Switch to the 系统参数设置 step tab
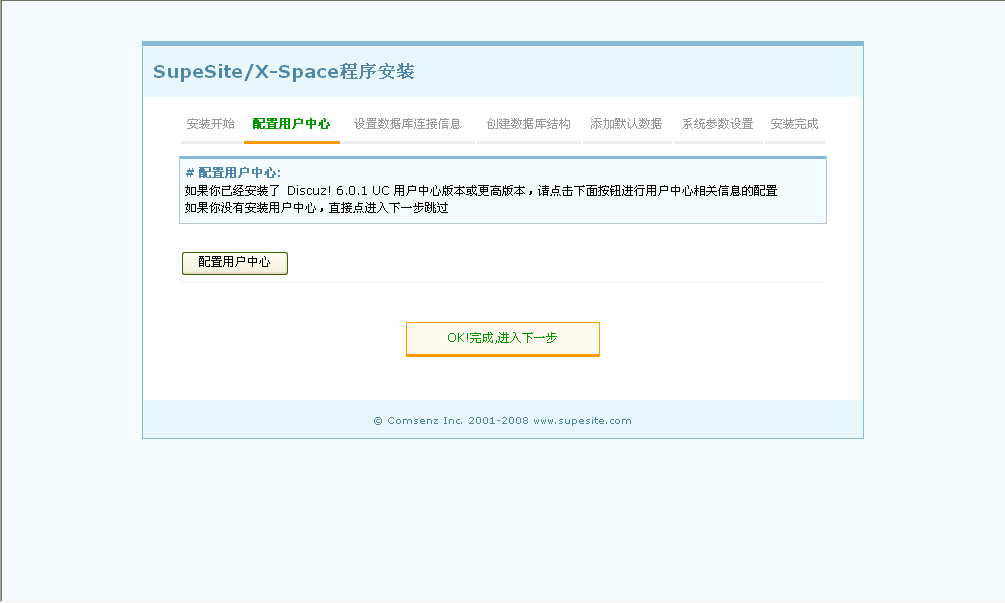The image size is (1005, 603). (x=718, y=124)
